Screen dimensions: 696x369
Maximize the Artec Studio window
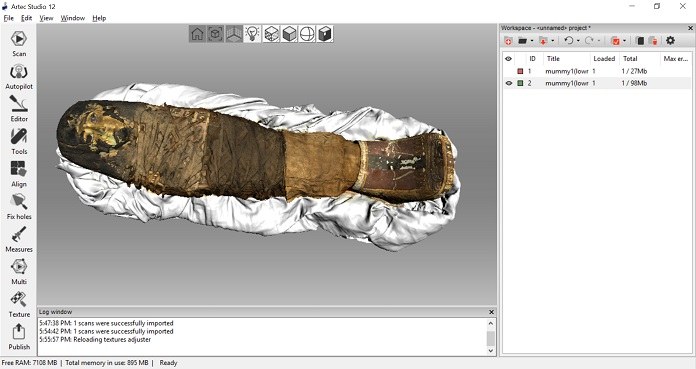pyautogui.click(x=657, y=6)
